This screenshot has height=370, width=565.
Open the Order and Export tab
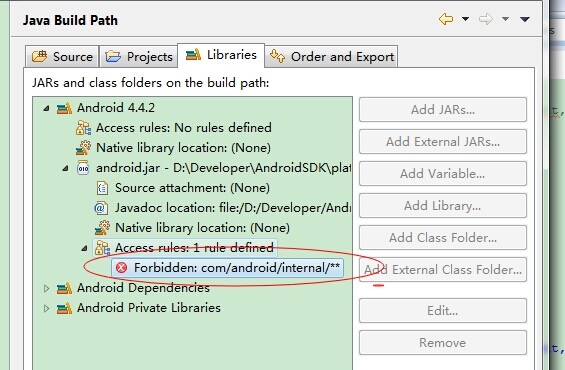(332, 57)
